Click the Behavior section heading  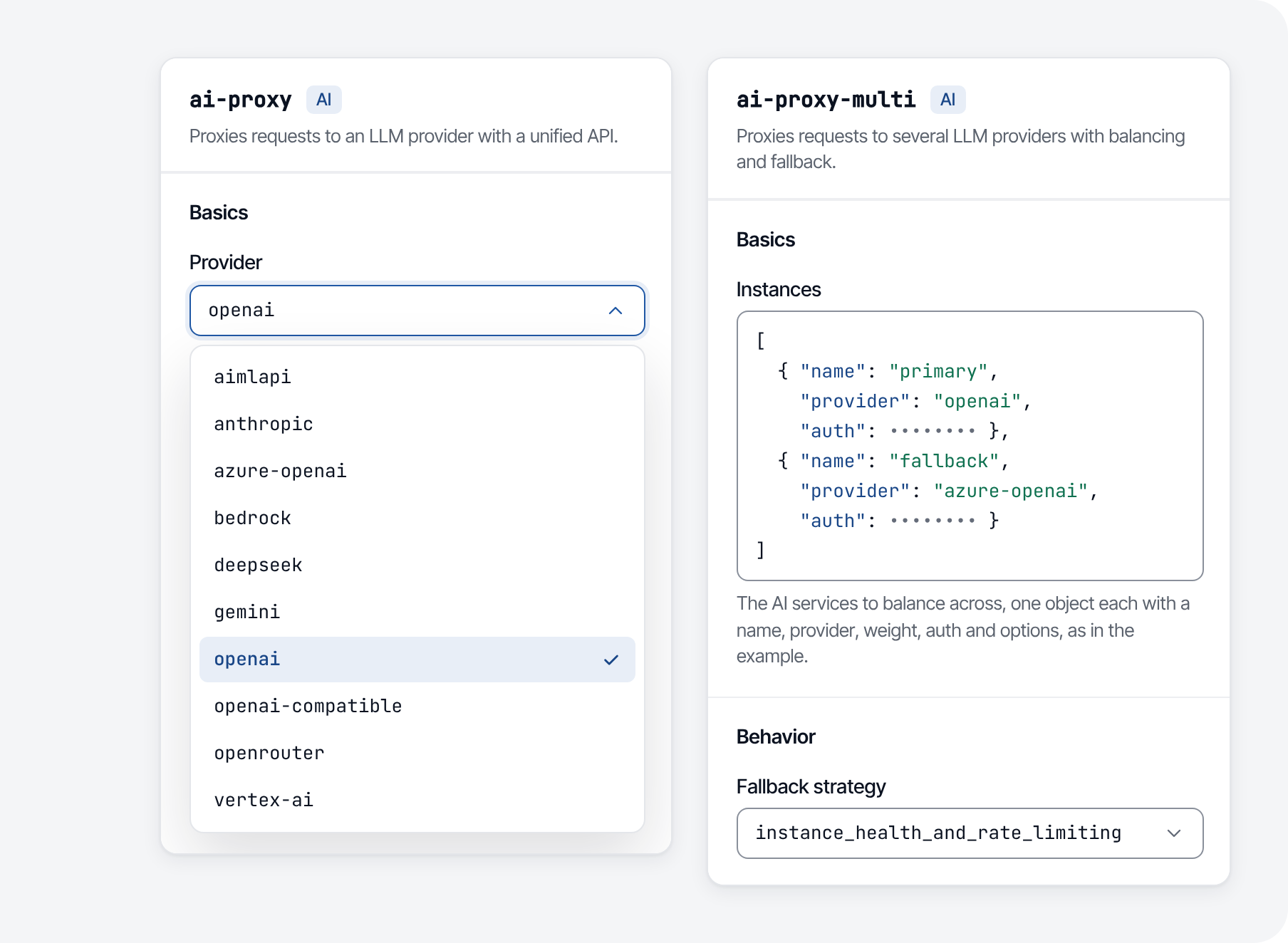coord(776,736)
